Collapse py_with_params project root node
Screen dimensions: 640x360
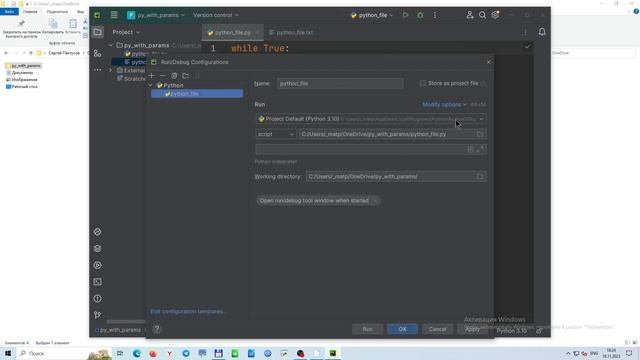click(111, 45)
